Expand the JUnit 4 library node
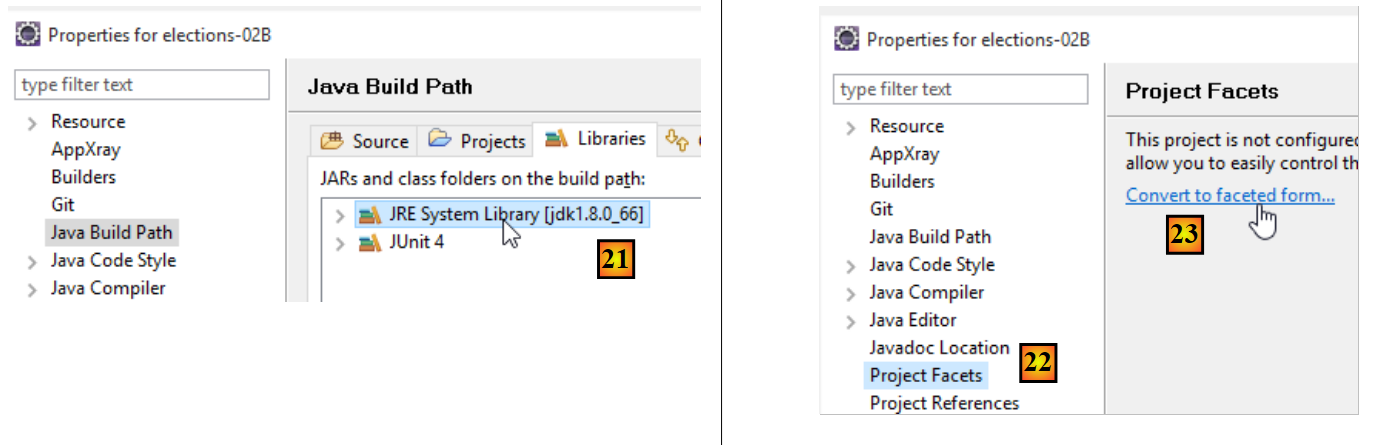The image size is (1394, 445). 340,243
